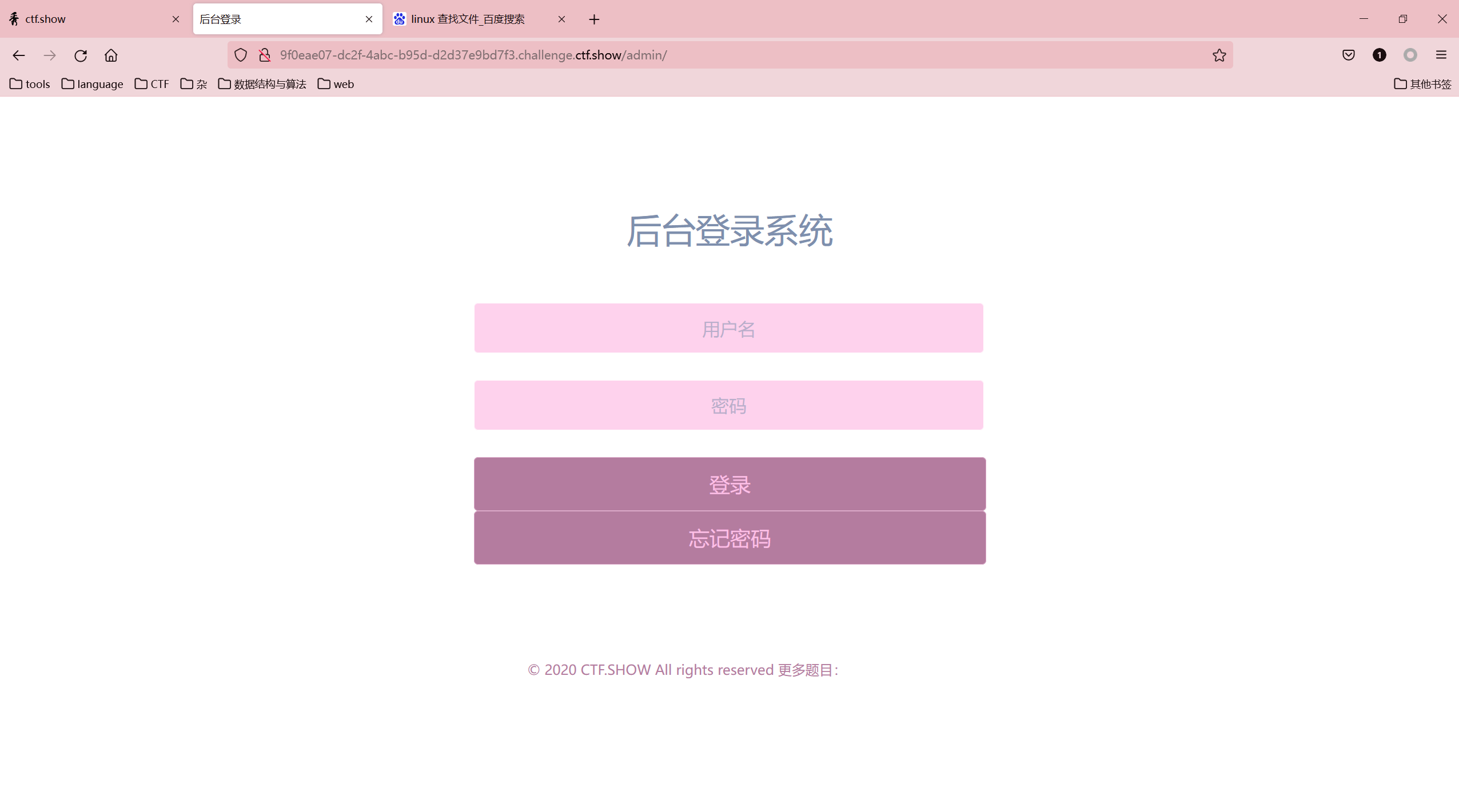
Task: Save the page to Pocket
Action: (x=1349, y=55)
